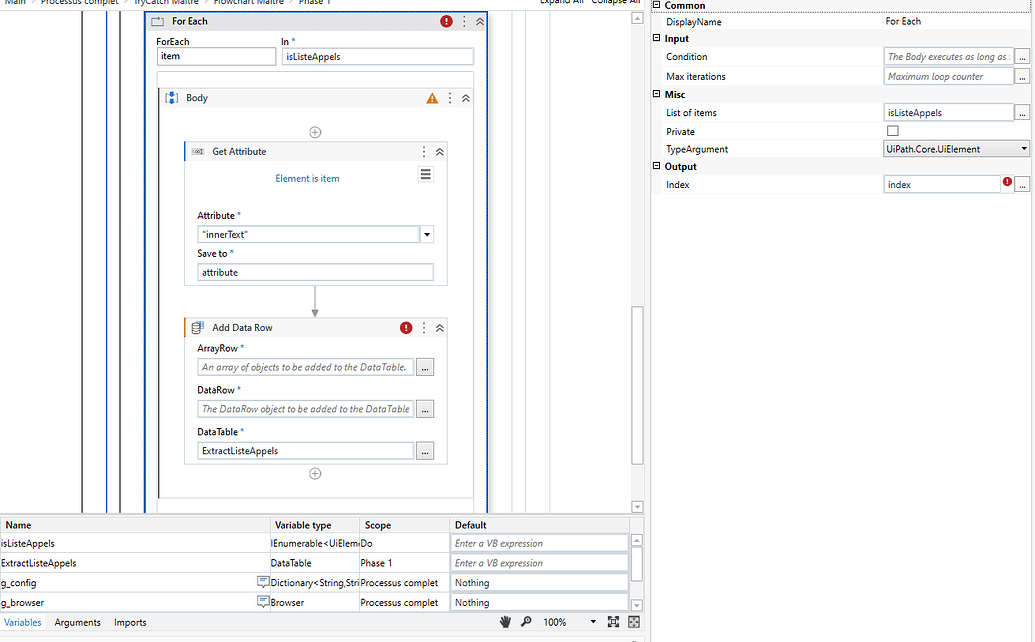Open the ArrayRow expression editor with ellipsis button
The image size is (1035, 642).
click(425, 367)
